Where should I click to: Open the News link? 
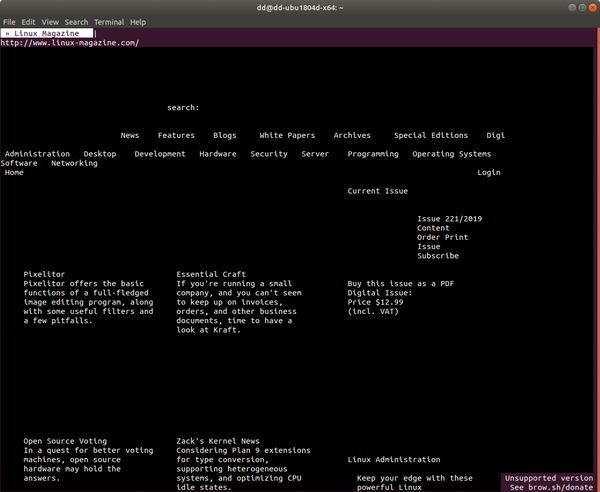point(130,135)
